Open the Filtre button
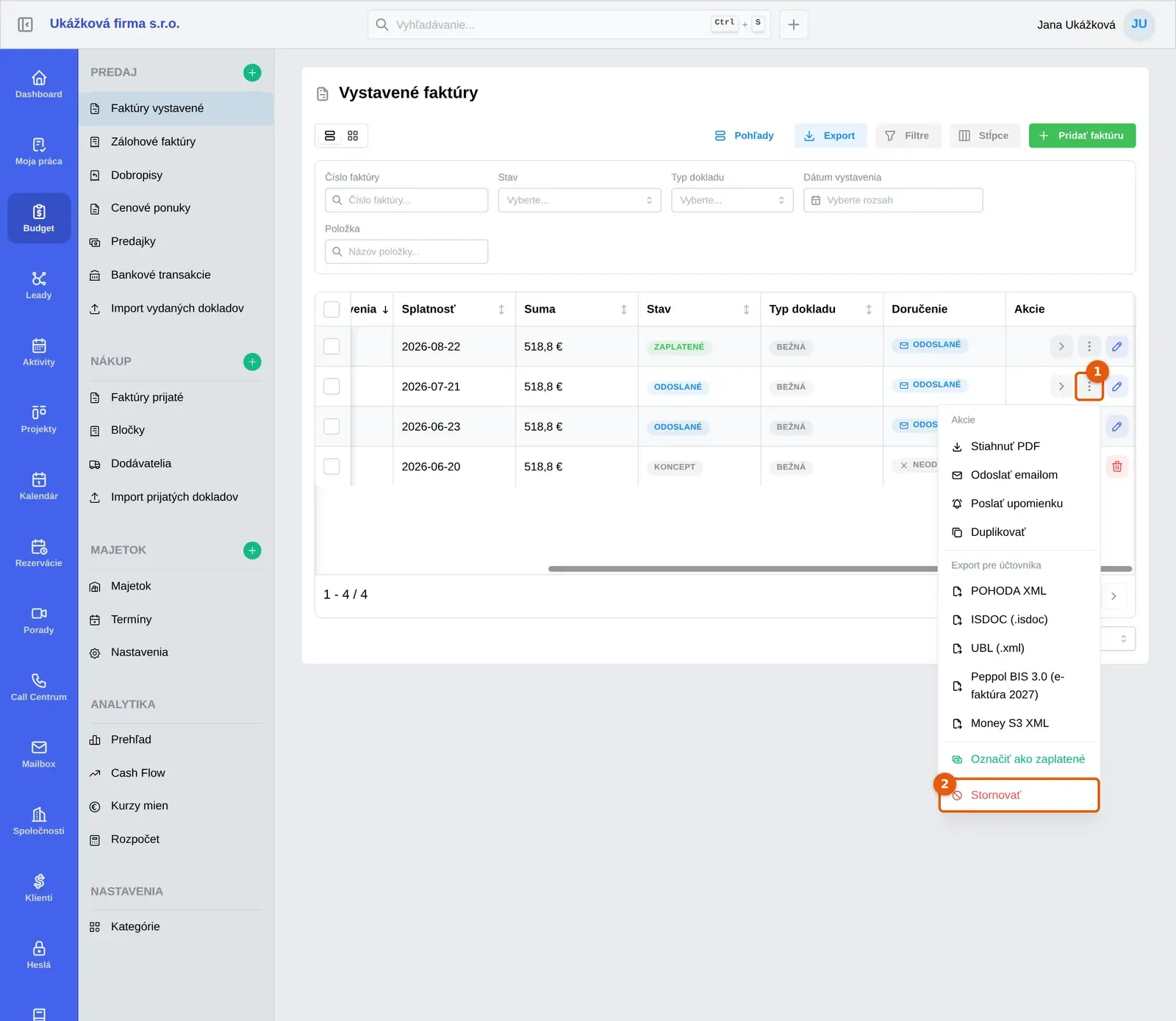The height and width of the screenshot is (1021, 1176). tap(908, 136)
